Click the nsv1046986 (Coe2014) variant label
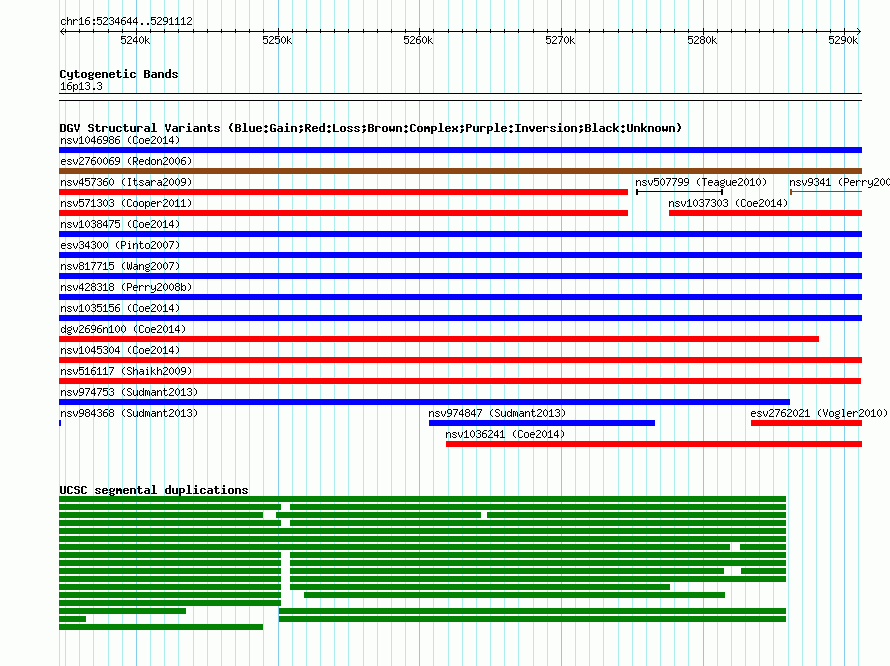Image resolution: width=890 pixels, height=666 pixels. [x=119, y=140]
